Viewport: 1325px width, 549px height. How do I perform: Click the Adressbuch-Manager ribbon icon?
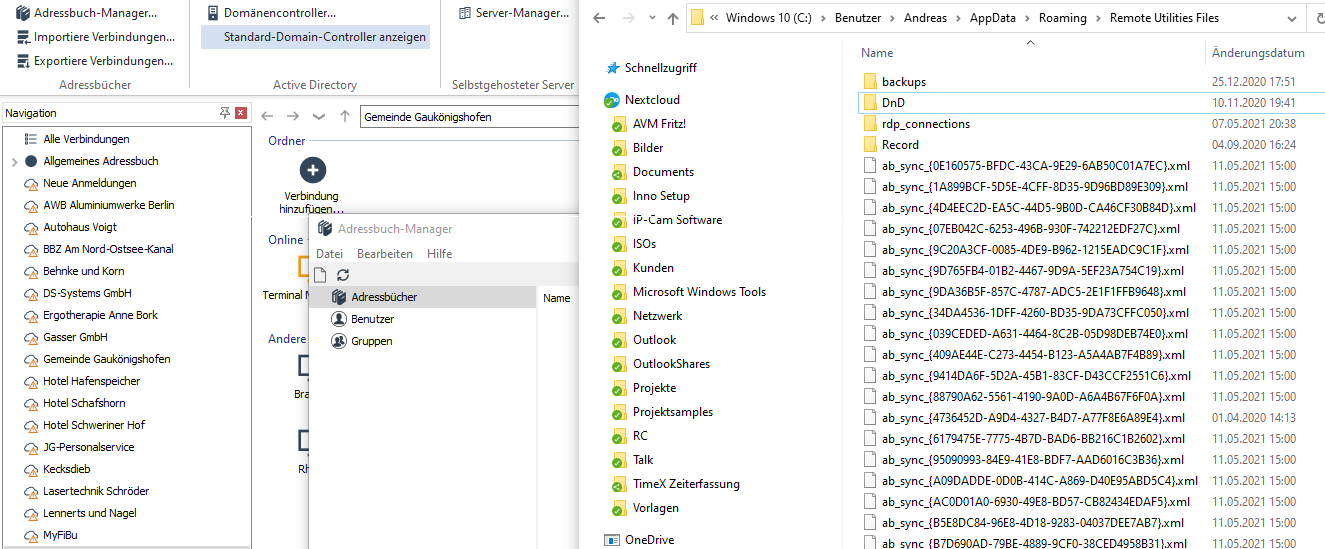[24, 13]
